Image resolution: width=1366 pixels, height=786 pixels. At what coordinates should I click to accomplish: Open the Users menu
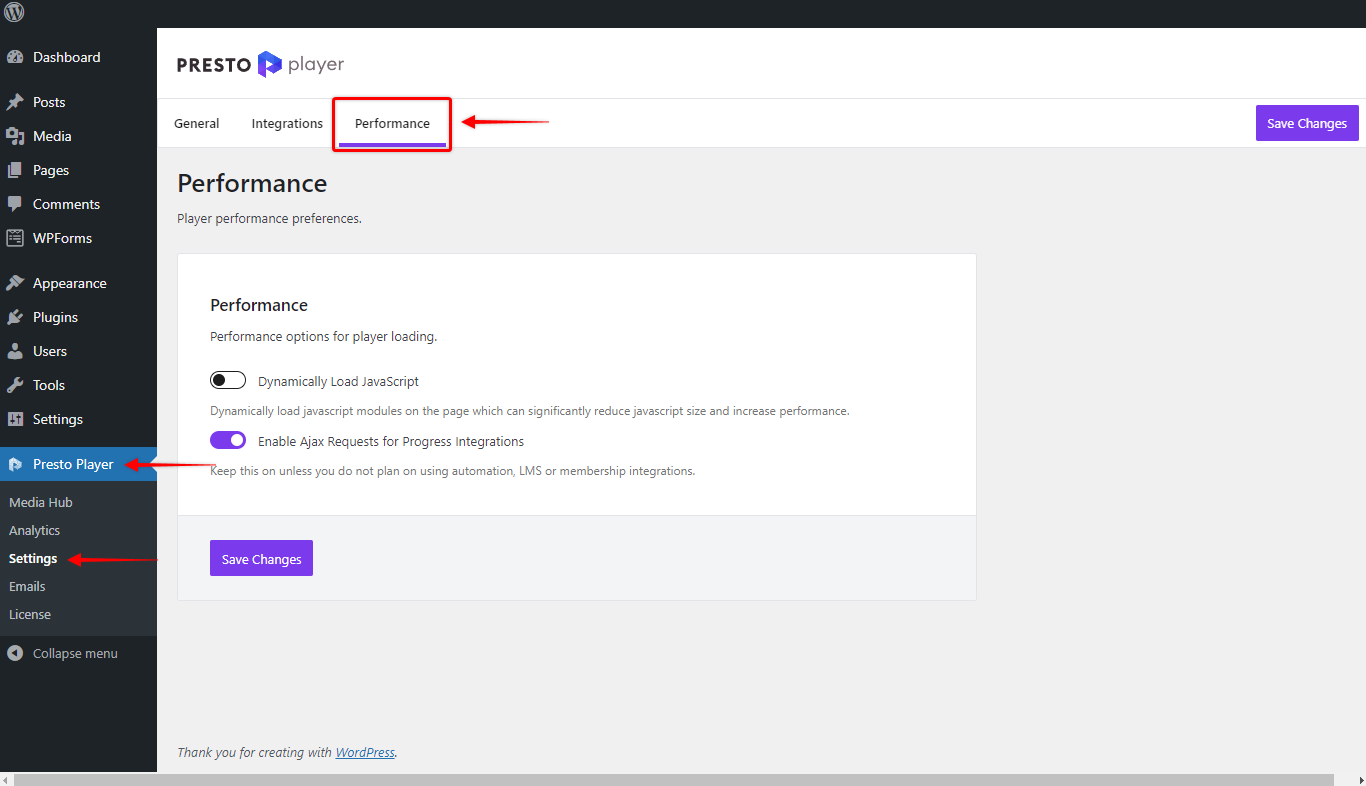tap(78, 351)
